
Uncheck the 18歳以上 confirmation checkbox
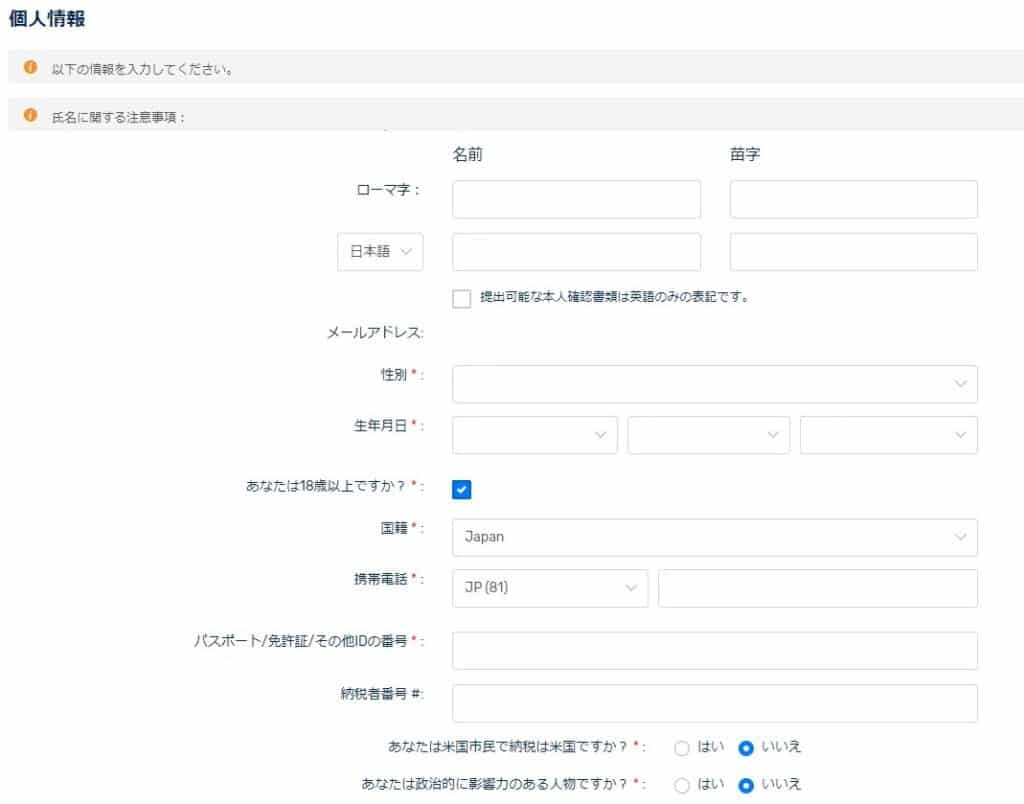[462, 489]
